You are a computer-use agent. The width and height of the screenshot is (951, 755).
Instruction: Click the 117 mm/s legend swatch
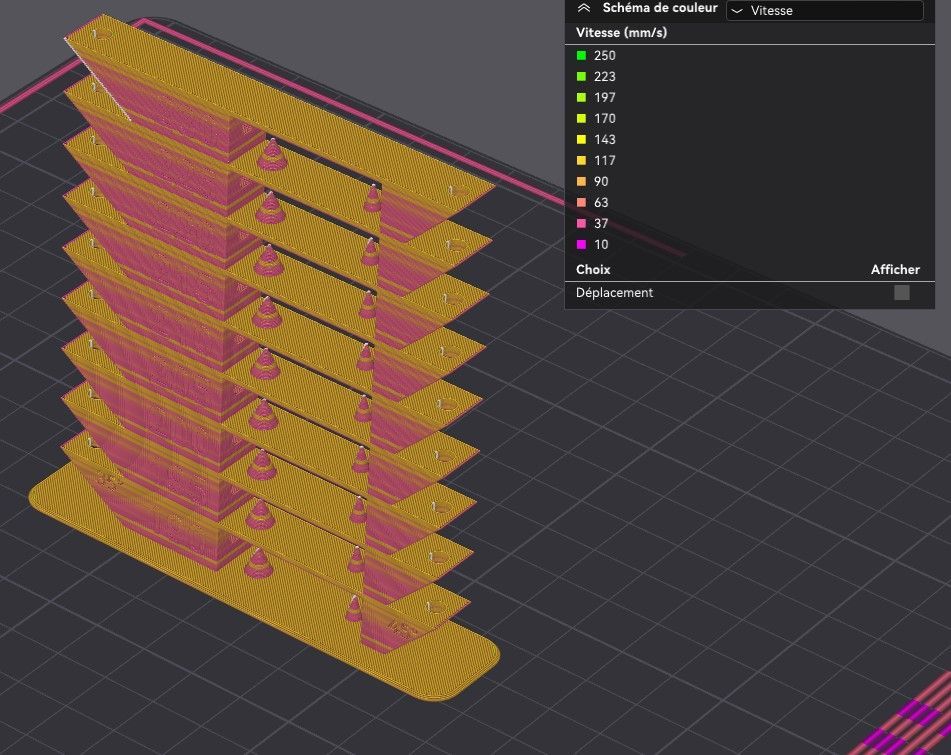pyautogui.click(x=581, y=160)
